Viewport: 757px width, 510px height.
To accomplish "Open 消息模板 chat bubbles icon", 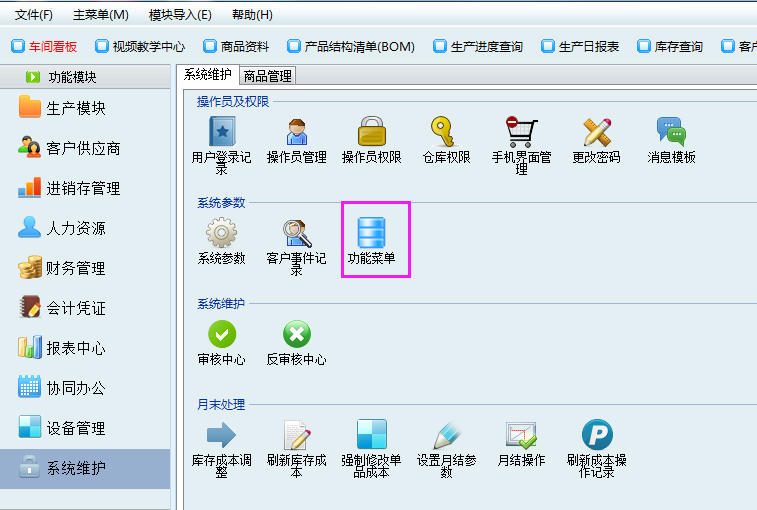I will (x=671, y=133).
